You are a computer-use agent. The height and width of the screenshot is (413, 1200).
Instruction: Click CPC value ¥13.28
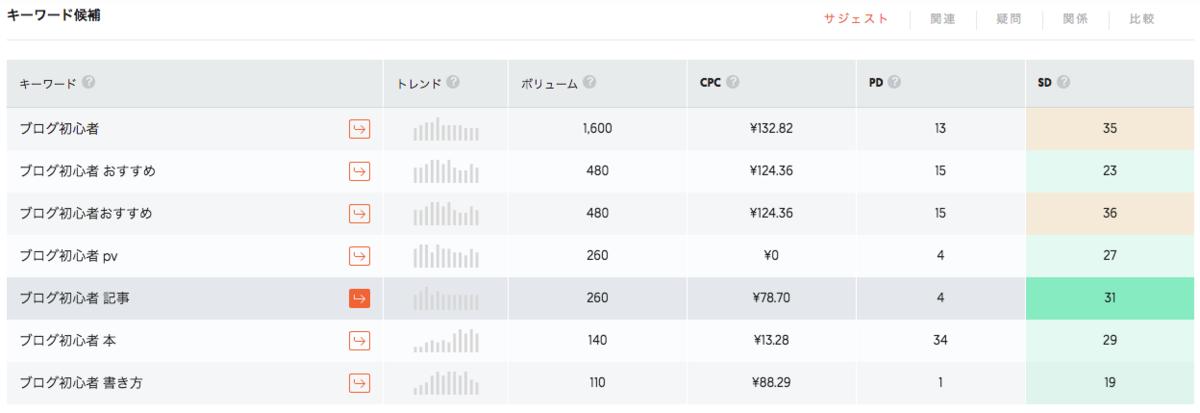coord(771,341)
